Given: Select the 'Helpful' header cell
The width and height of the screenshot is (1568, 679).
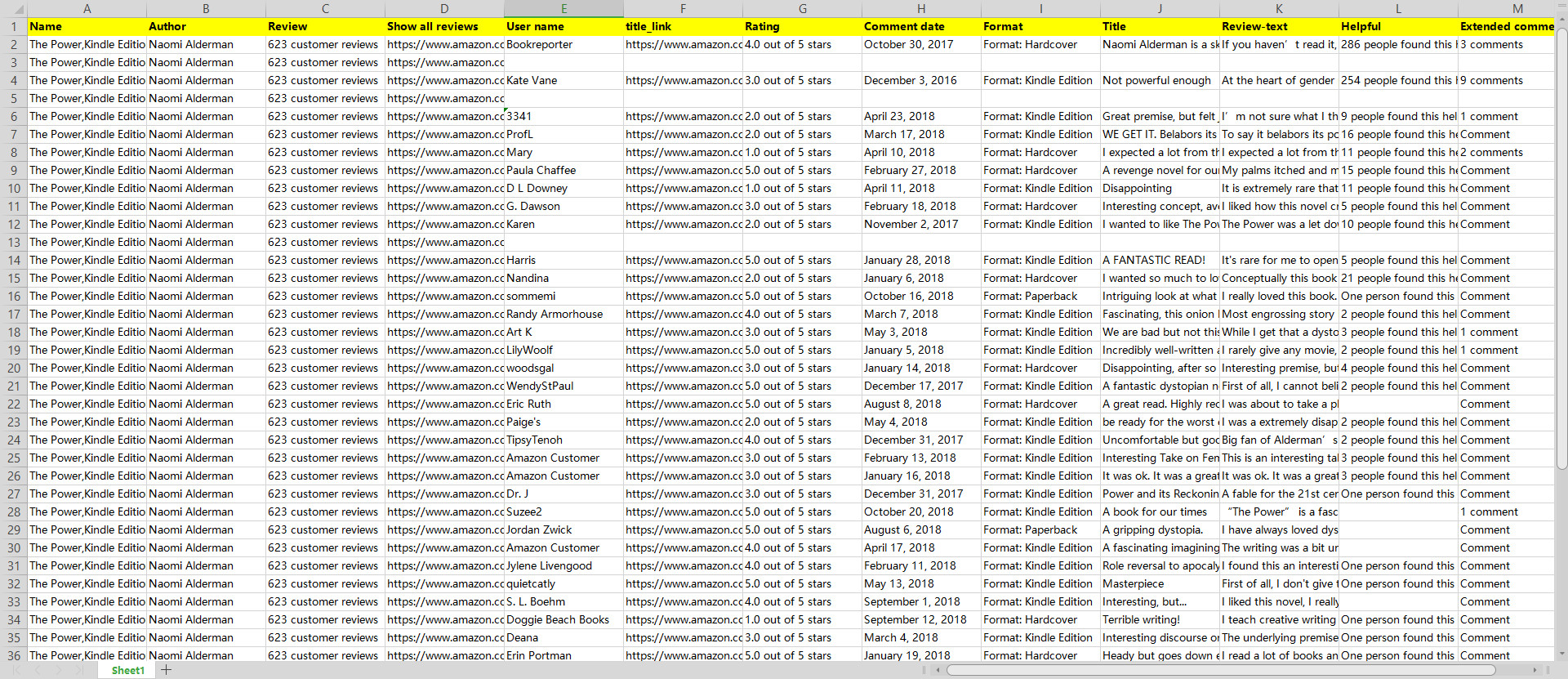Looking at the screenshot, I should click(1398, 26).
